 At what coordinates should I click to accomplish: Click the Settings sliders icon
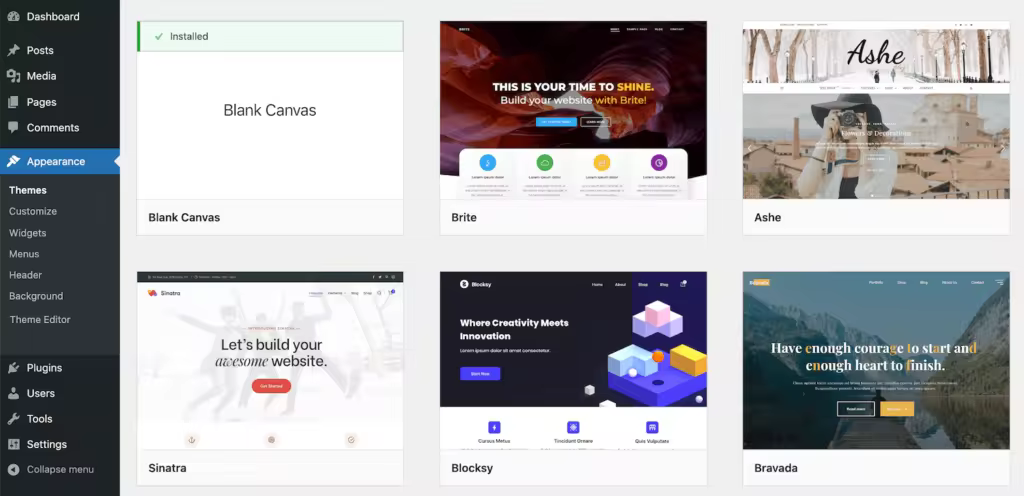coord(13,444)
